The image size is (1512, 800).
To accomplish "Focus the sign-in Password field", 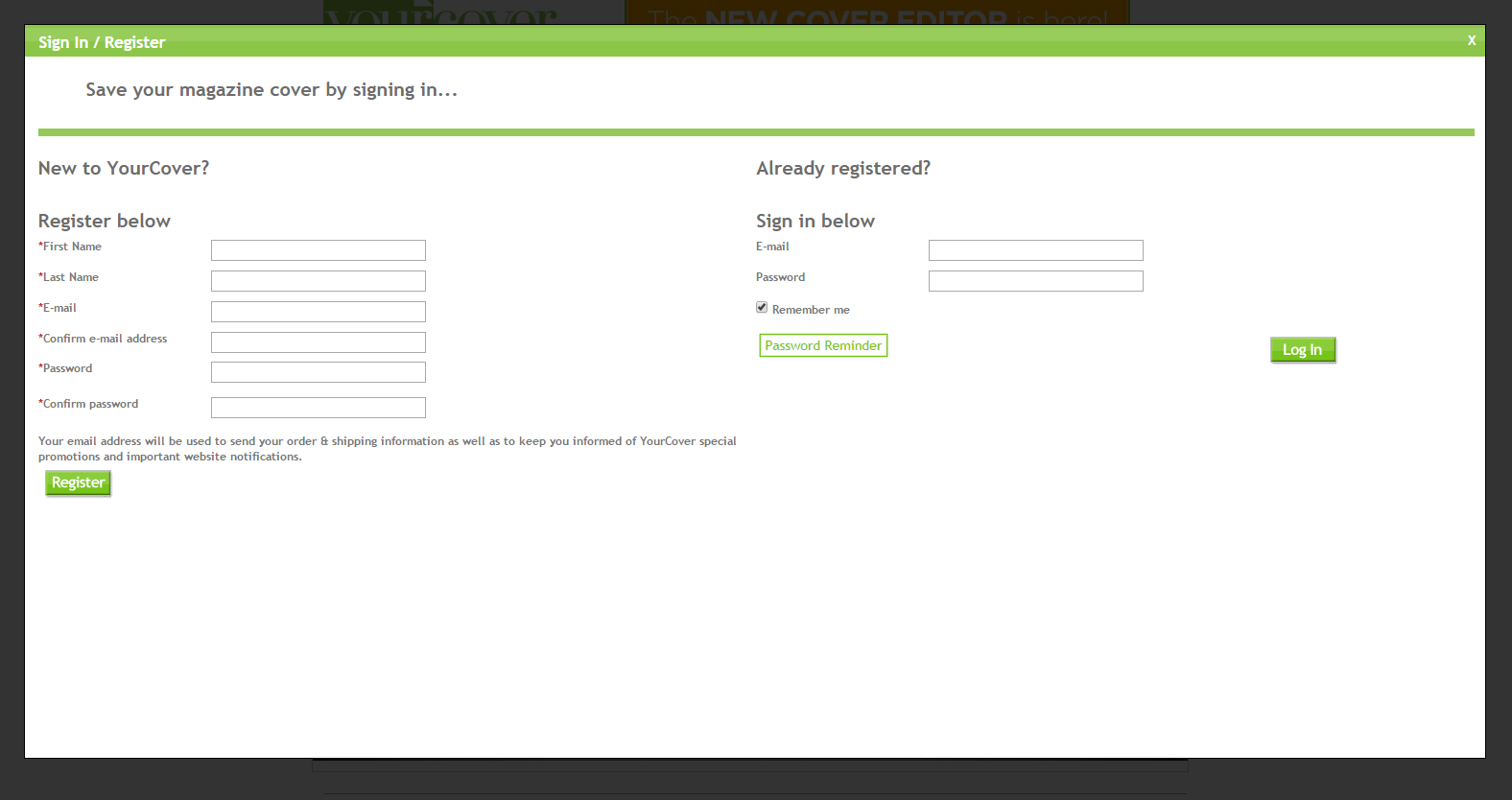I will click(1035, 281).
